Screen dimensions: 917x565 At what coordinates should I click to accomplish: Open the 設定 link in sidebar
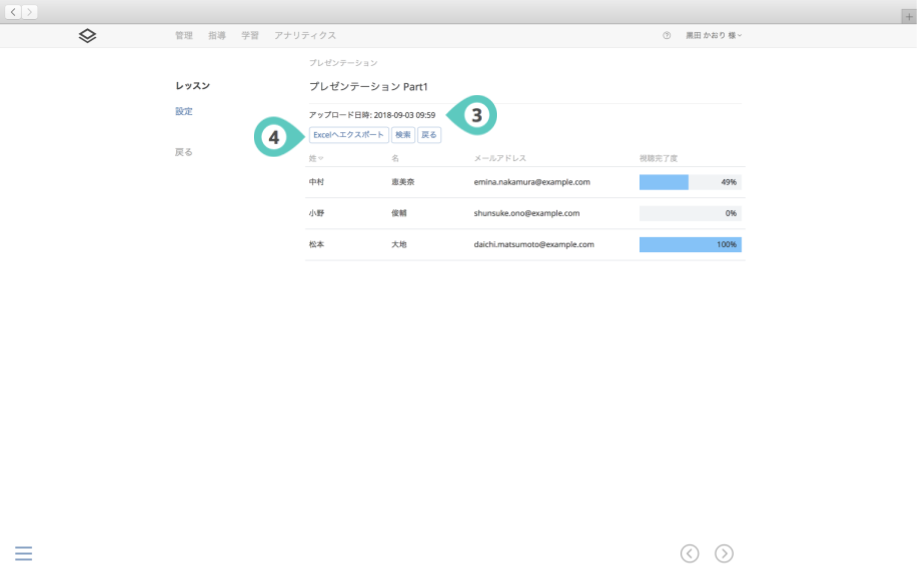[x=183, y=111]
